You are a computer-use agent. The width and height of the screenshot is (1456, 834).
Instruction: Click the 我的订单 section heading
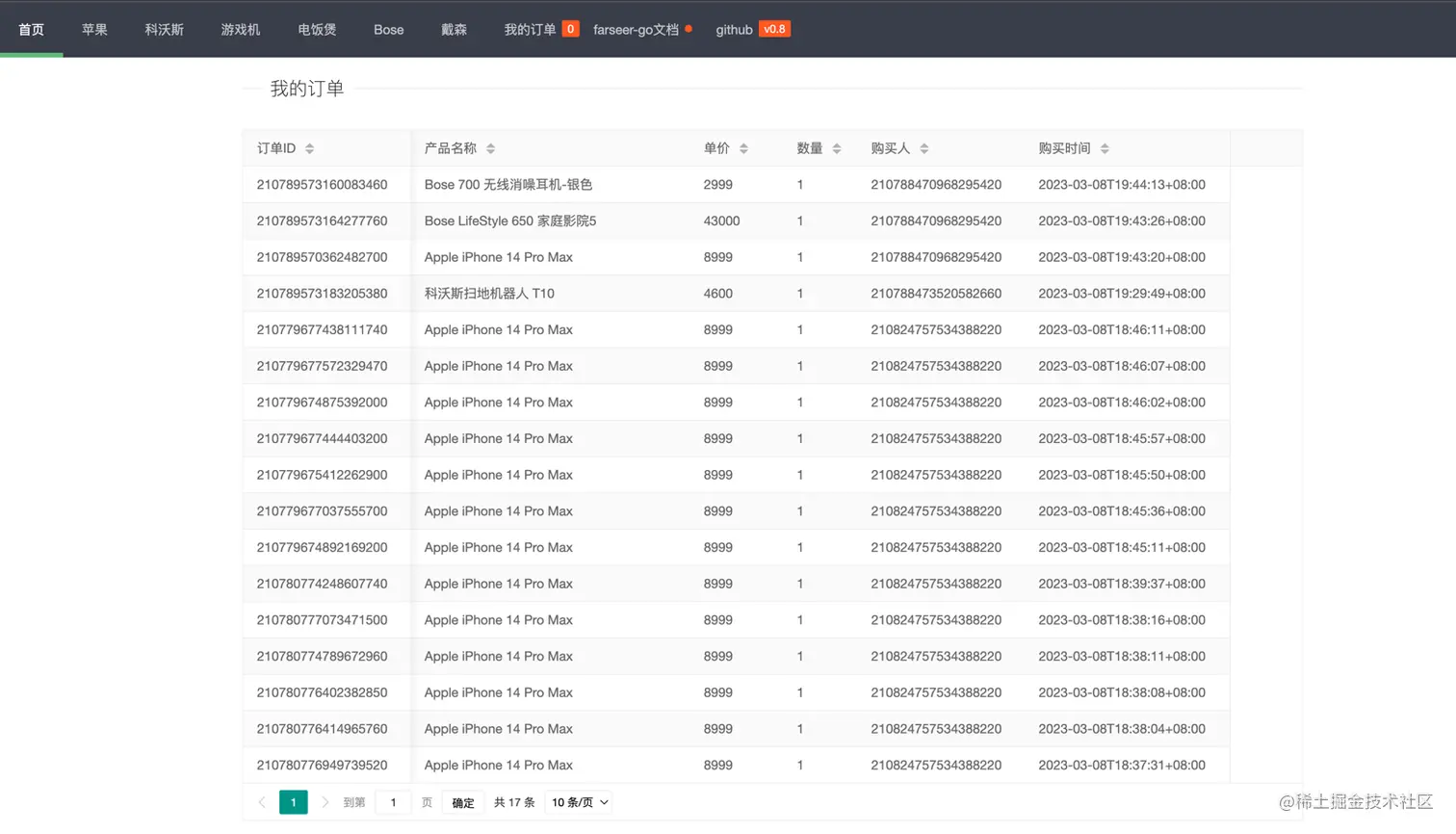tap(307, 89)
